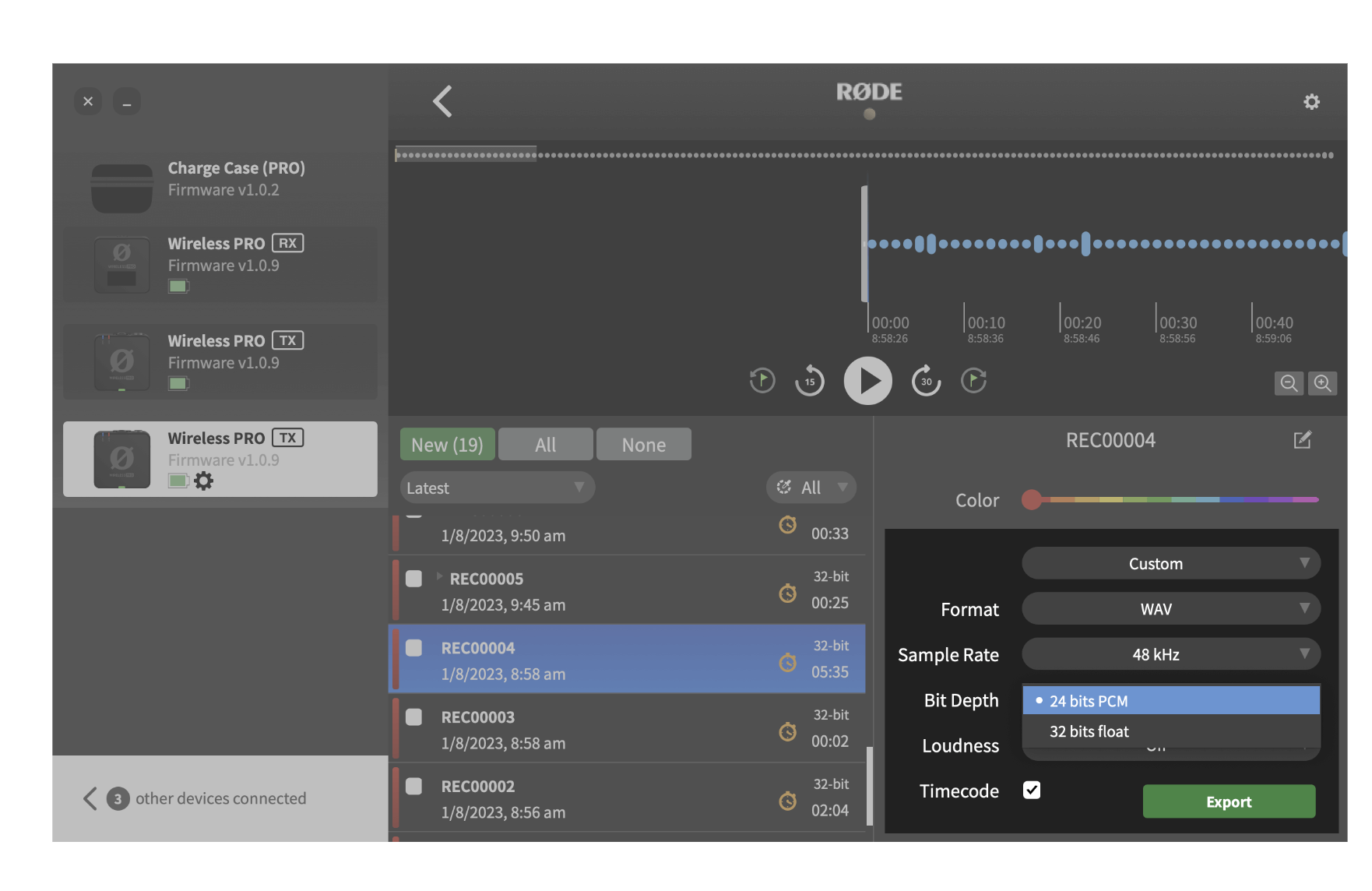Image resolution: width=1372 pixels, height=891 pixels.
Task: Adjust the Color slider for REC00004
Action: [x=1032, y=500]
